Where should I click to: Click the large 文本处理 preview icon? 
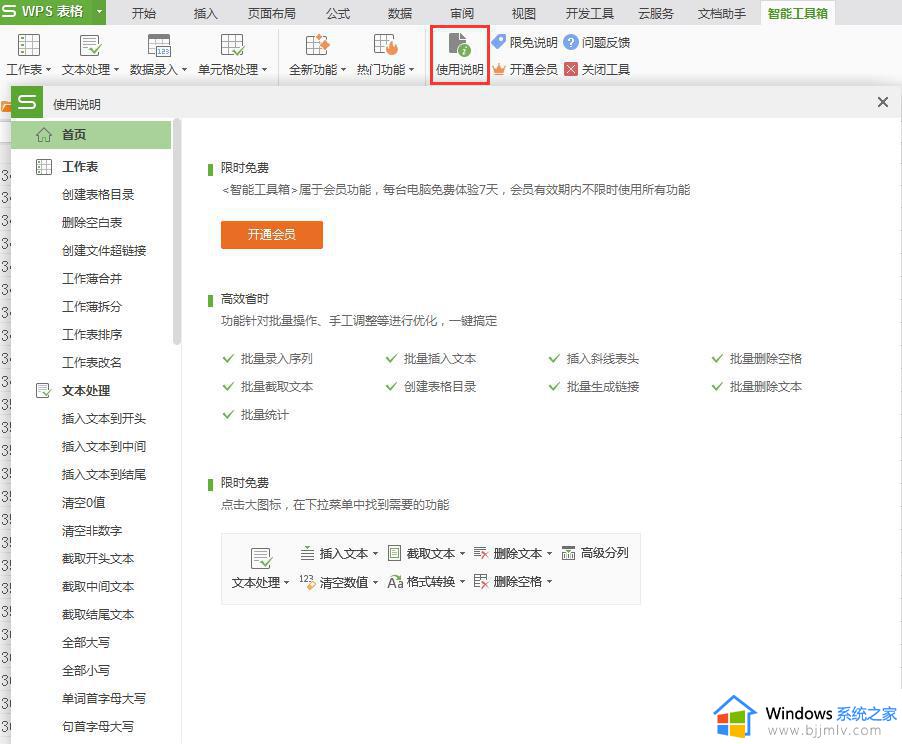coord(261,558)
